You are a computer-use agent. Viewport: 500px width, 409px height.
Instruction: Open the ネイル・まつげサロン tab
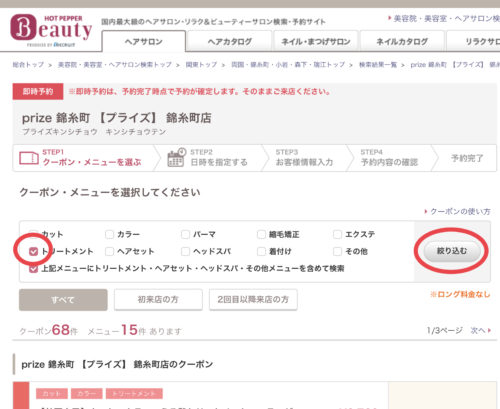pos(315,41)
